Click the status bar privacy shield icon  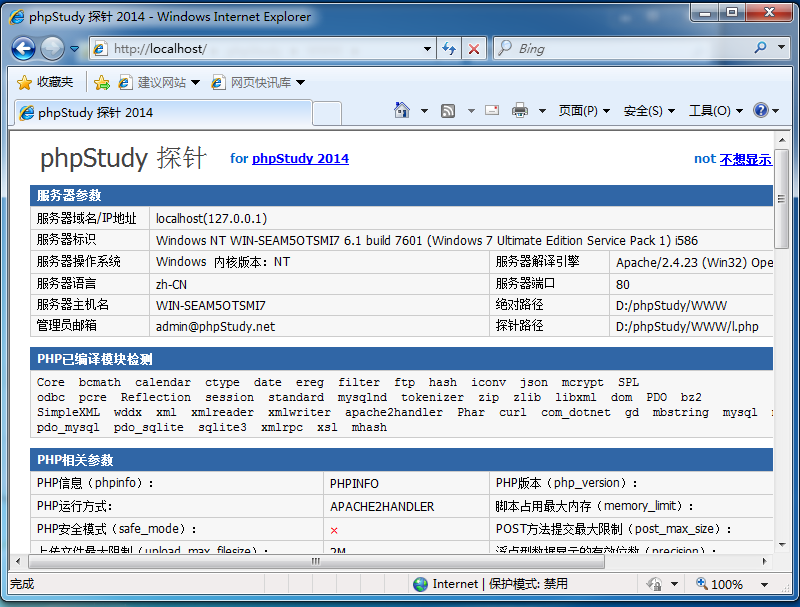655,584
